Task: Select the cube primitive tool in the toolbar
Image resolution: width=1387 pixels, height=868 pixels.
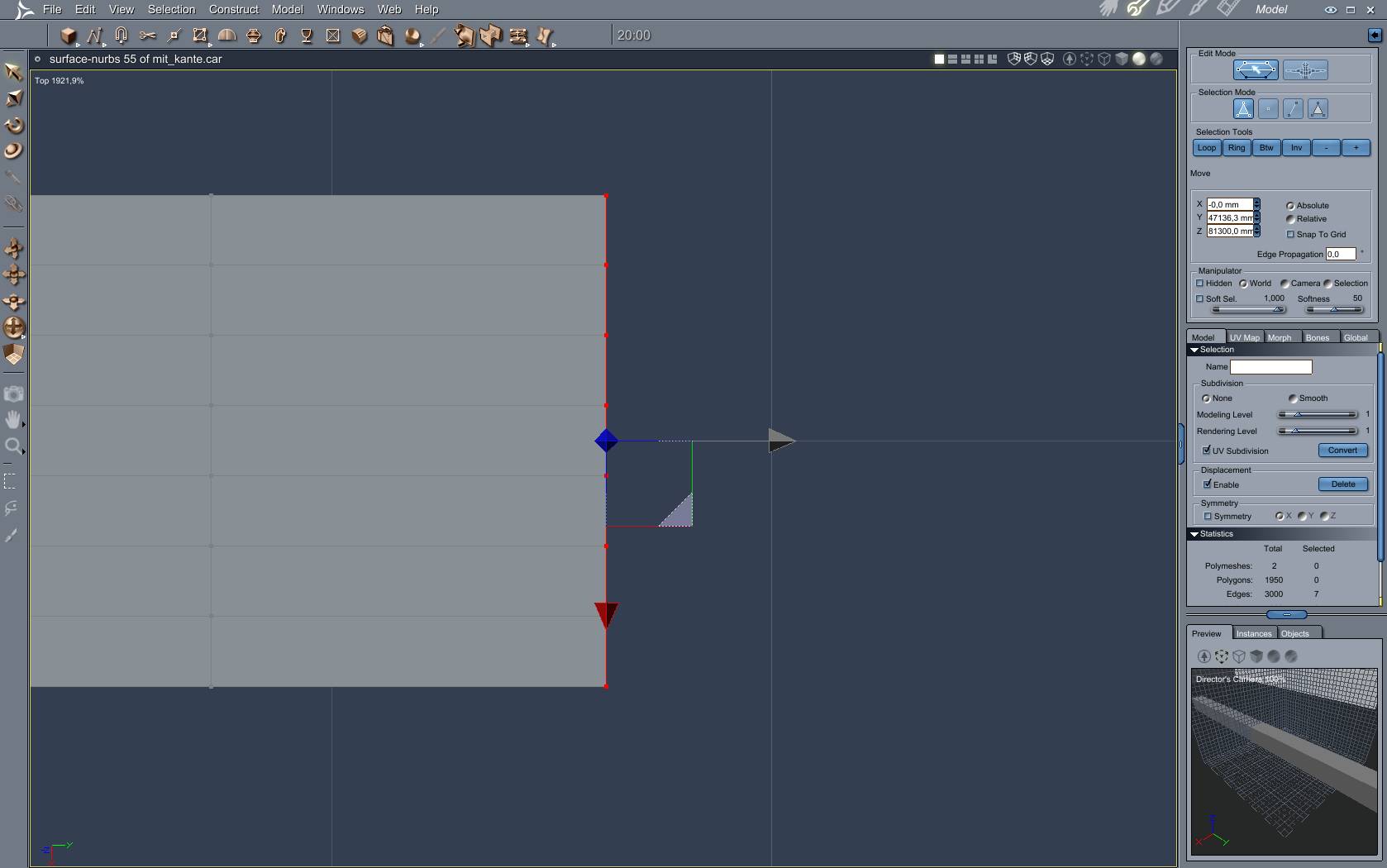Action: coord(68,35)
